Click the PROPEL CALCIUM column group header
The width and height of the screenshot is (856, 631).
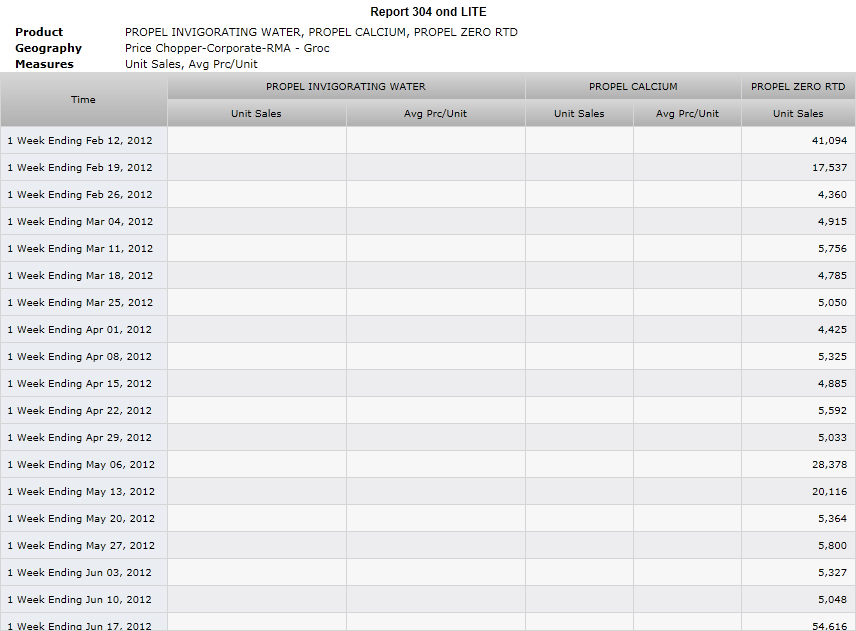[x=633, y=86]
